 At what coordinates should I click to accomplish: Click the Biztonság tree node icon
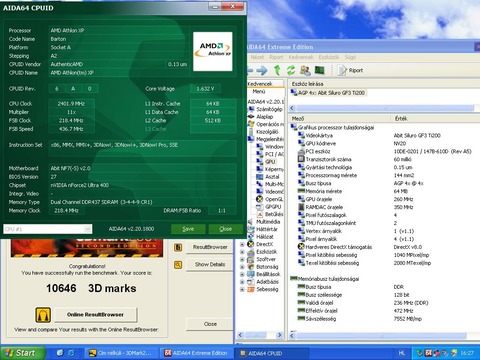tap(251, 267)
